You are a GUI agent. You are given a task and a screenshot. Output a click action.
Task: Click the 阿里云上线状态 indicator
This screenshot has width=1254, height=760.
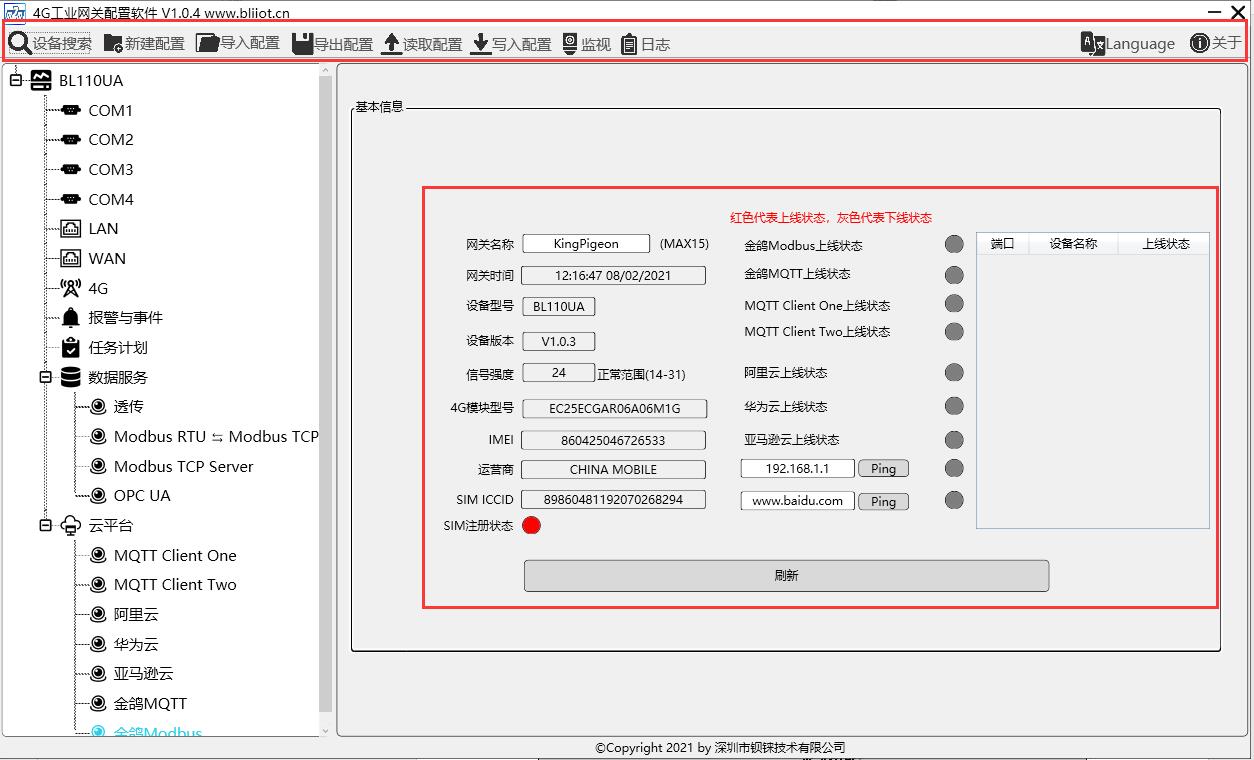pyautogui.click(x=954, y=372)
